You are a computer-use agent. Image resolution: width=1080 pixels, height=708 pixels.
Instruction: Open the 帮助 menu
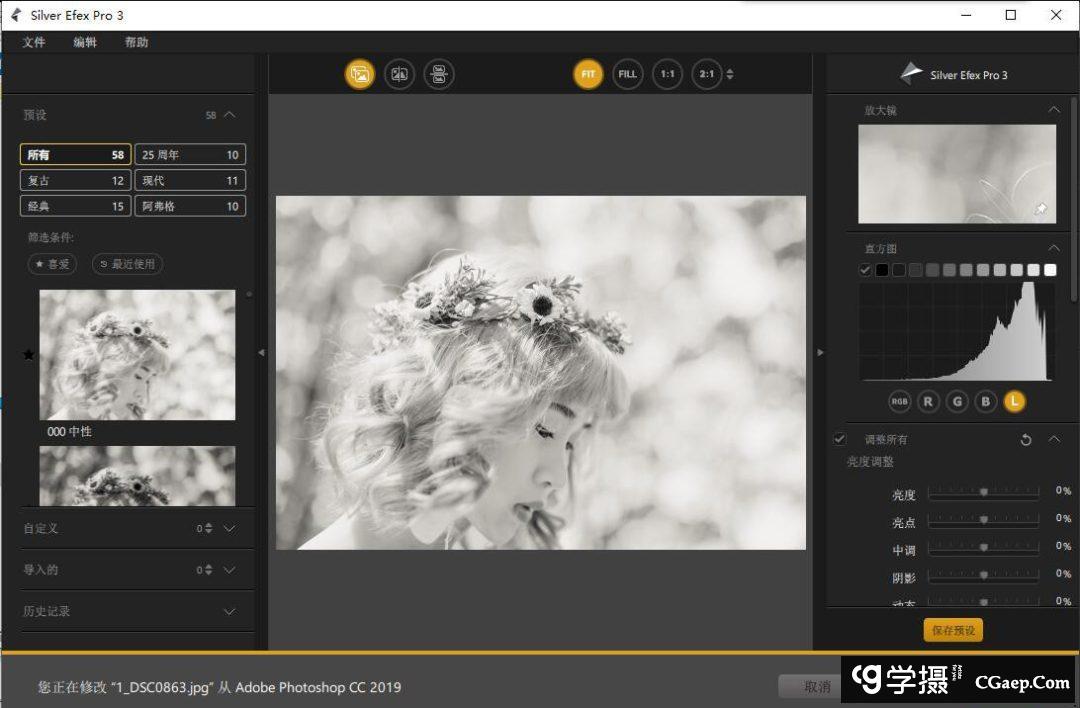[x=136, y=42]
